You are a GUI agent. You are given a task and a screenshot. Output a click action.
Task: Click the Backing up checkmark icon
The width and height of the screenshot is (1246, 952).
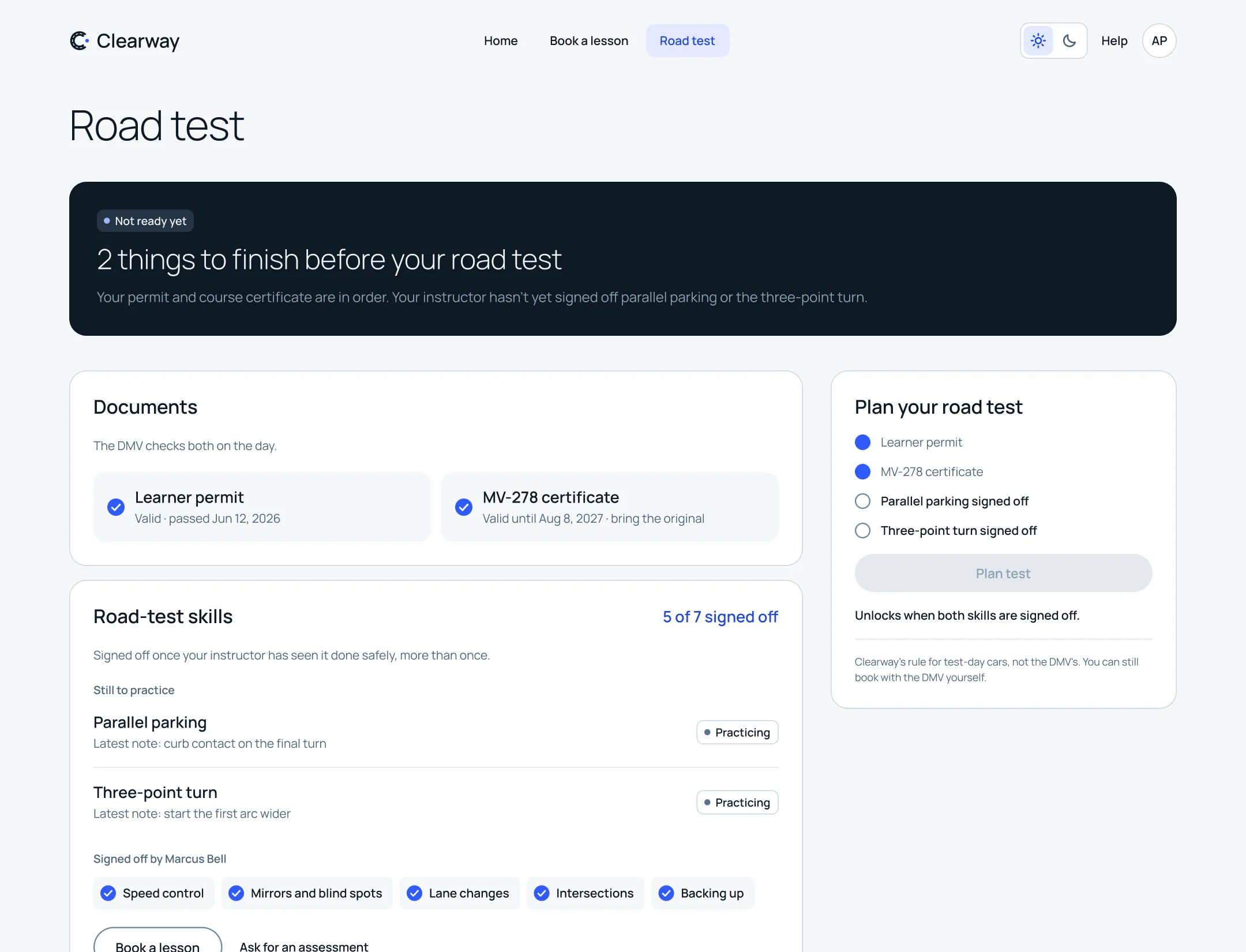tap(666, 893)
